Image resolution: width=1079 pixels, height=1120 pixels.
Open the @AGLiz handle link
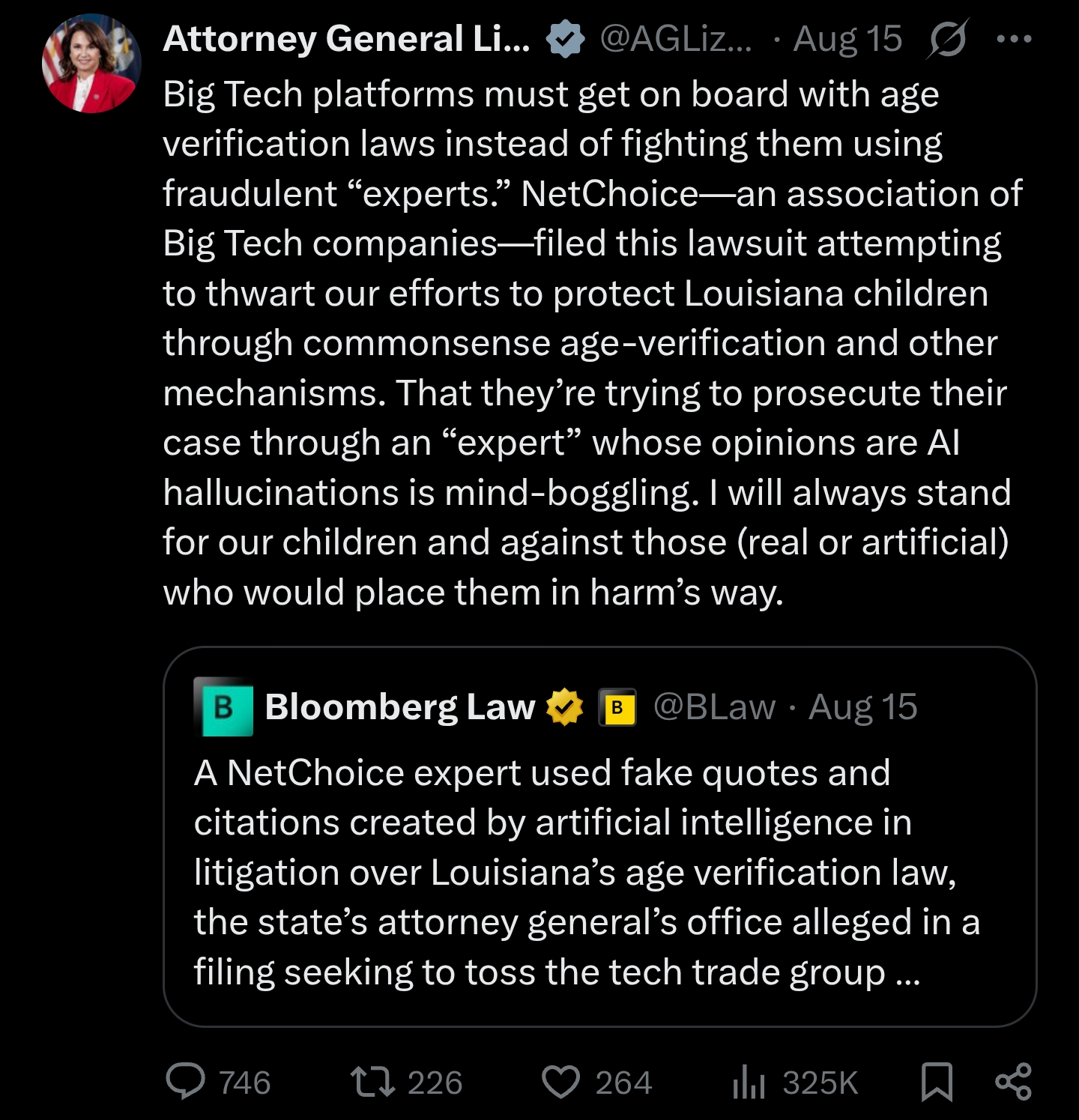click(675, 39)
